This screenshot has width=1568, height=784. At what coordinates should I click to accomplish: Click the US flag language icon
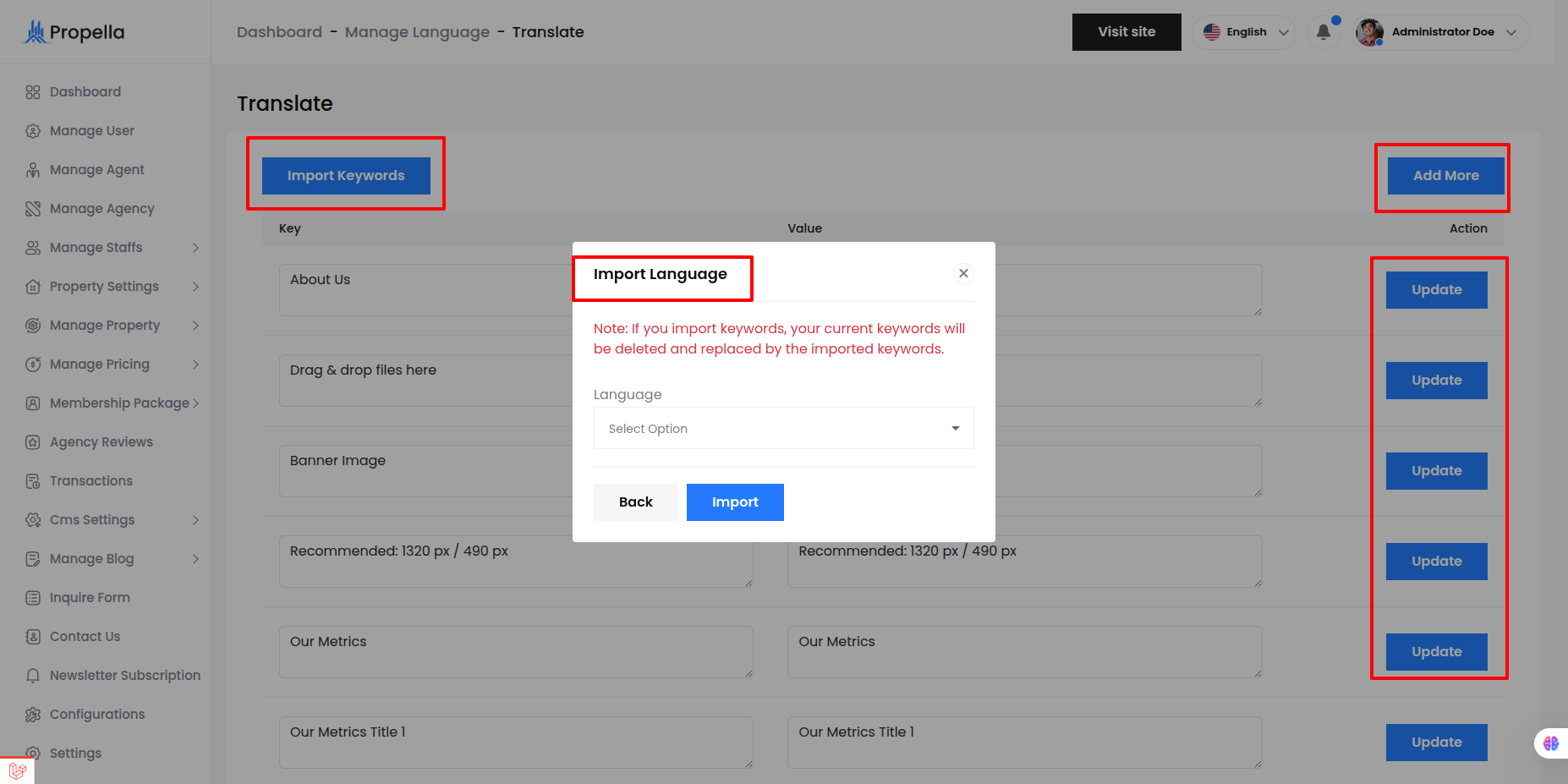(1212, 32)
